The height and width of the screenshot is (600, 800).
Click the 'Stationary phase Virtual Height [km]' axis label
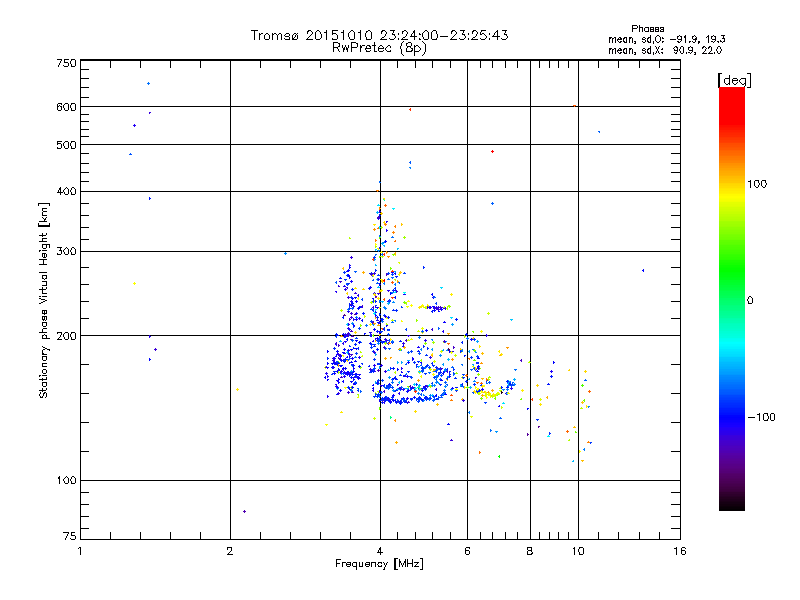click(44, 300)
